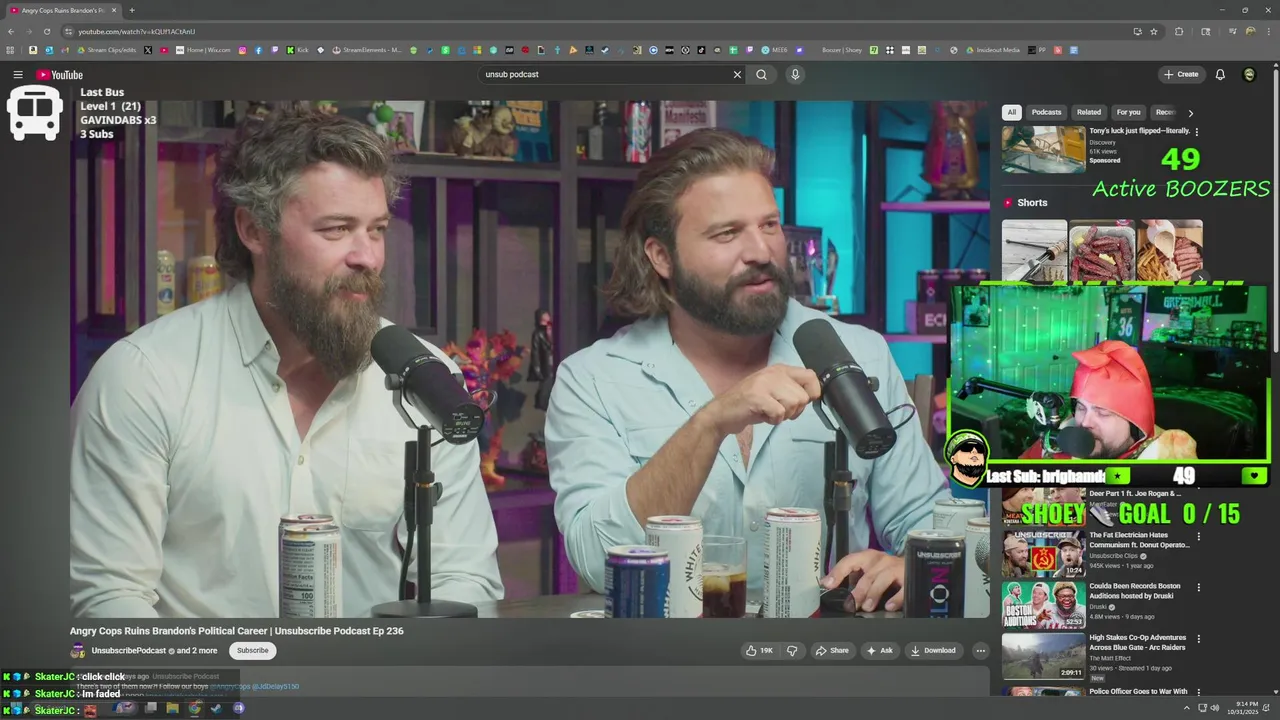Open The Fat Electrician Hates Communism video
The width and height of the screenshot is (1280, 720).
point(1140,540)
